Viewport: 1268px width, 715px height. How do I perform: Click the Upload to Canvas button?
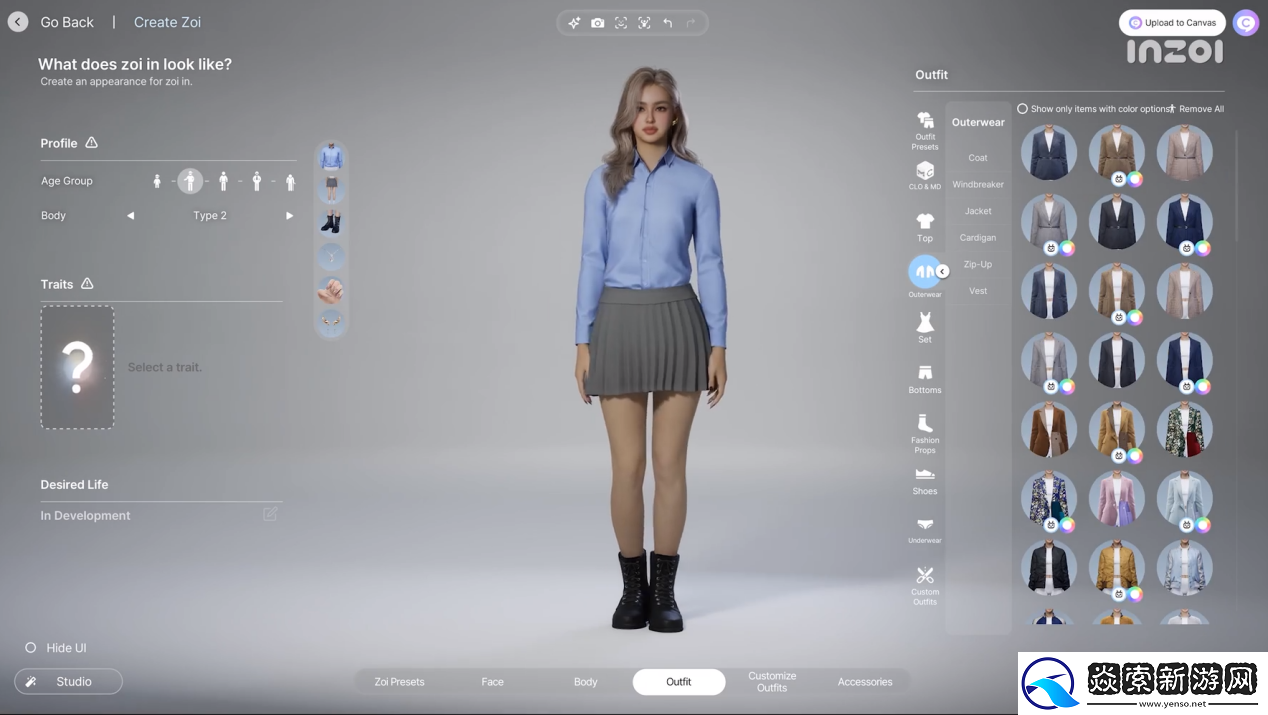click(1172, 23)
